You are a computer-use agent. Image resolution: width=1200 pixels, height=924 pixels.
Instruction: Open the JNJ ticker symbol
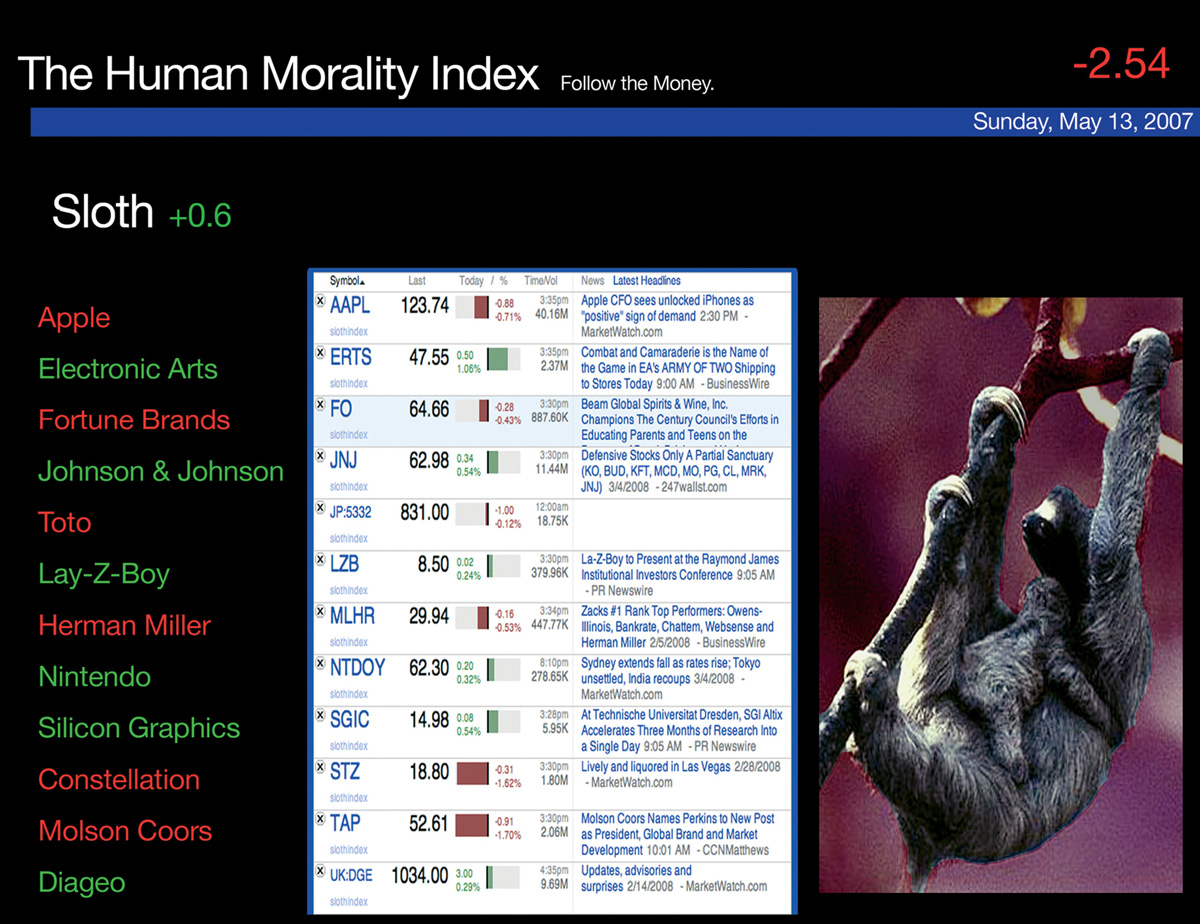click(344, 460)
